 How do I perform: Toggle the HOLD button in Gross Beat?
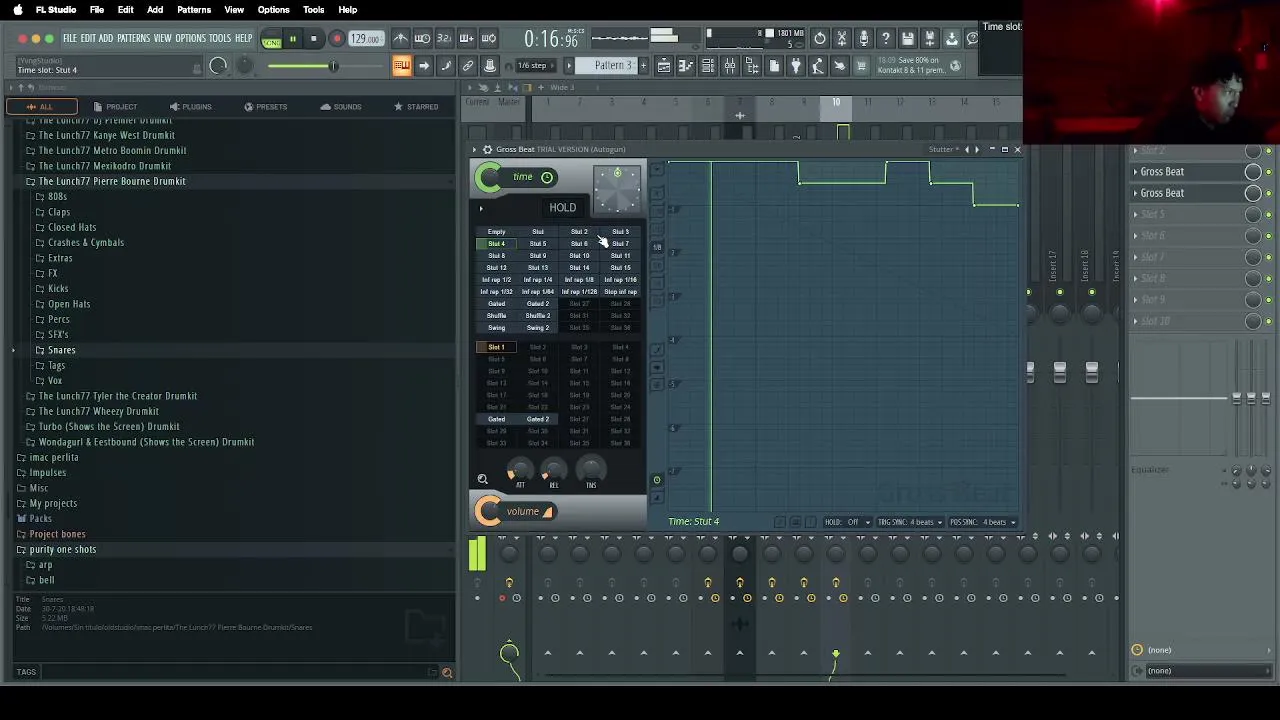[x=562, y=208]
